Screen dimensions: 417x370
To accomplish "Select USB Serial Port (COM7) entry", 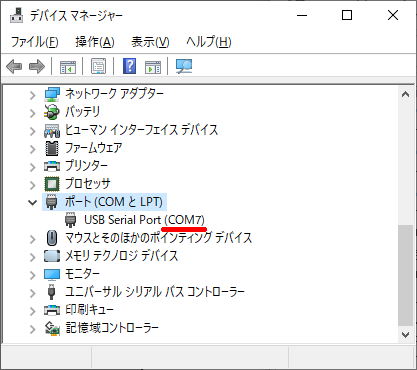I will (x=144, y=220).
